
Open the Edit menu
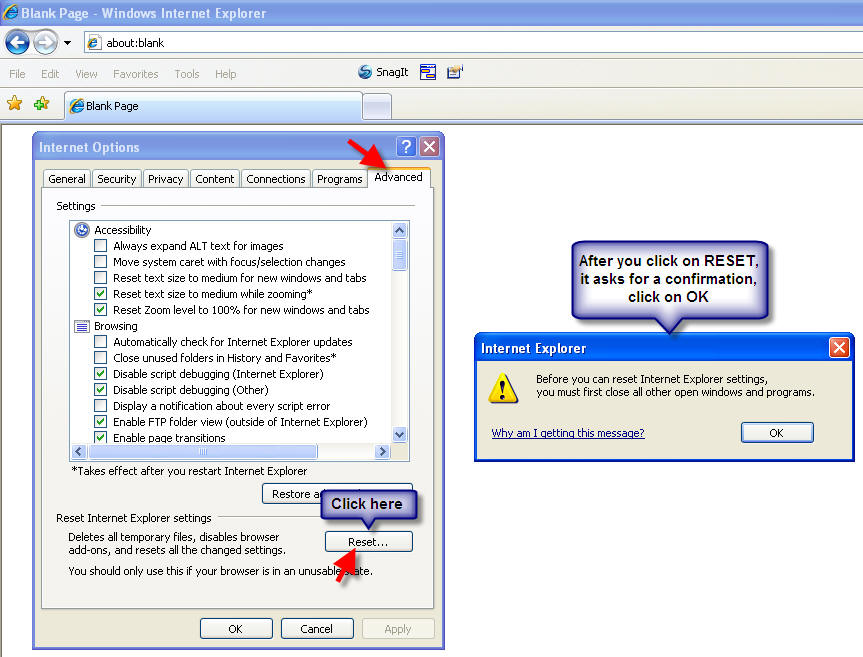click(50, 74)
